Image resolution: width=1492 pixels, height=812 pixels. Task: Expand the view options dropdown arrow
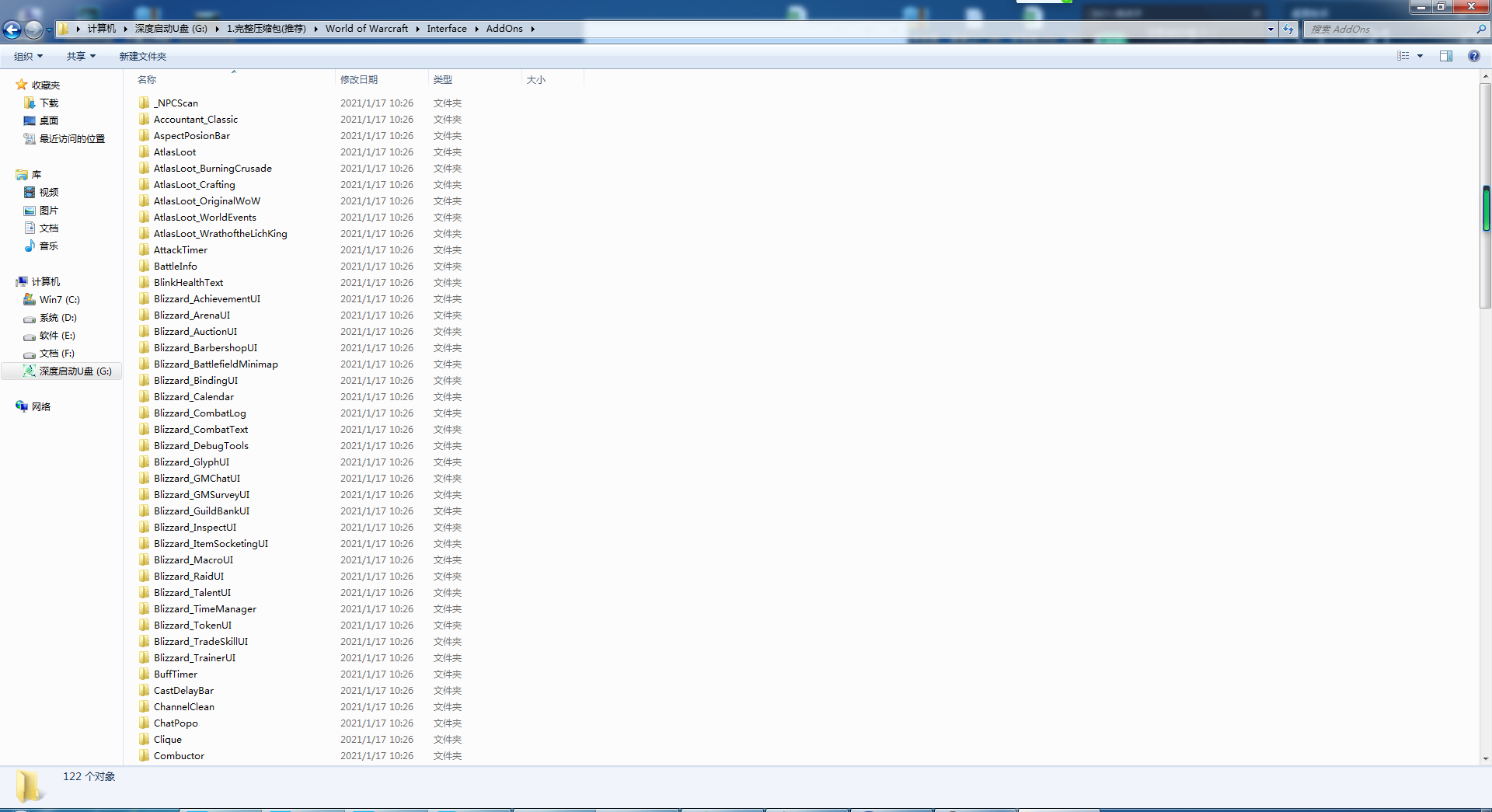click(x=1420, y=56)
